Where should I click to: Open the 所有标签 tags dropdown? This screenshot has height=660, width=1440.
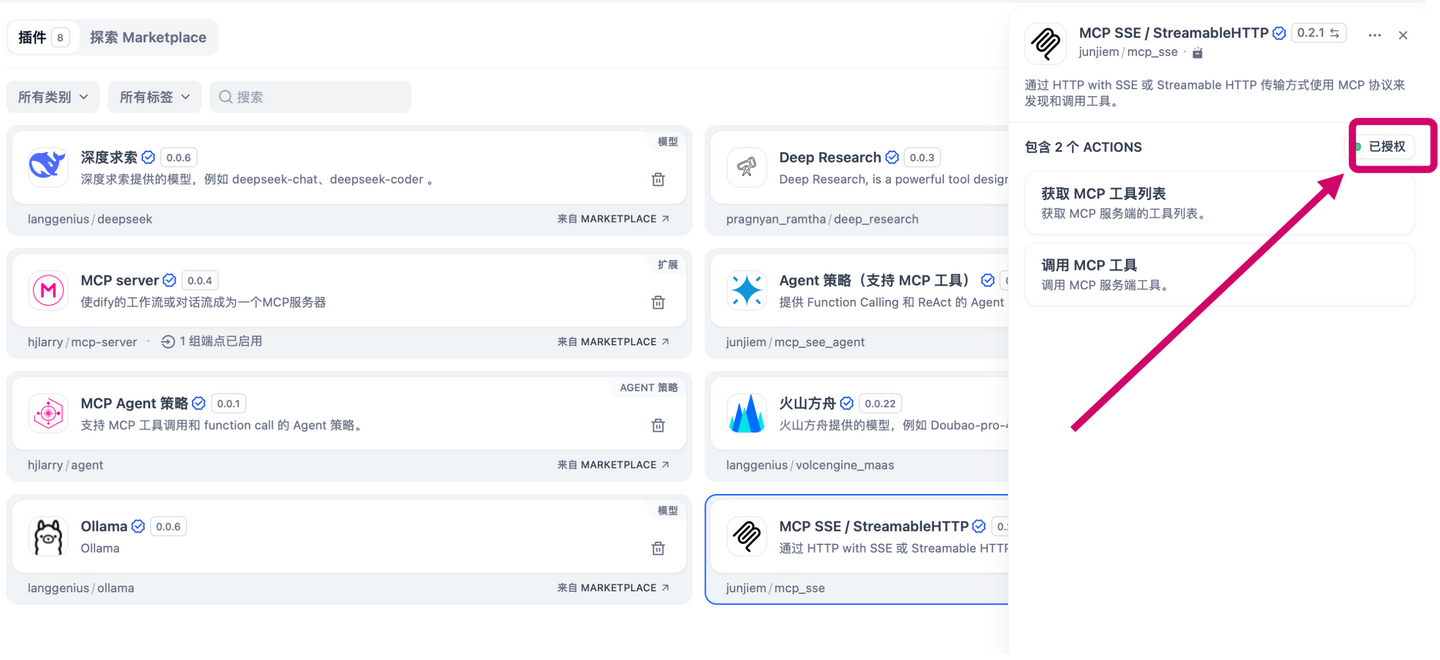(153, 96)
